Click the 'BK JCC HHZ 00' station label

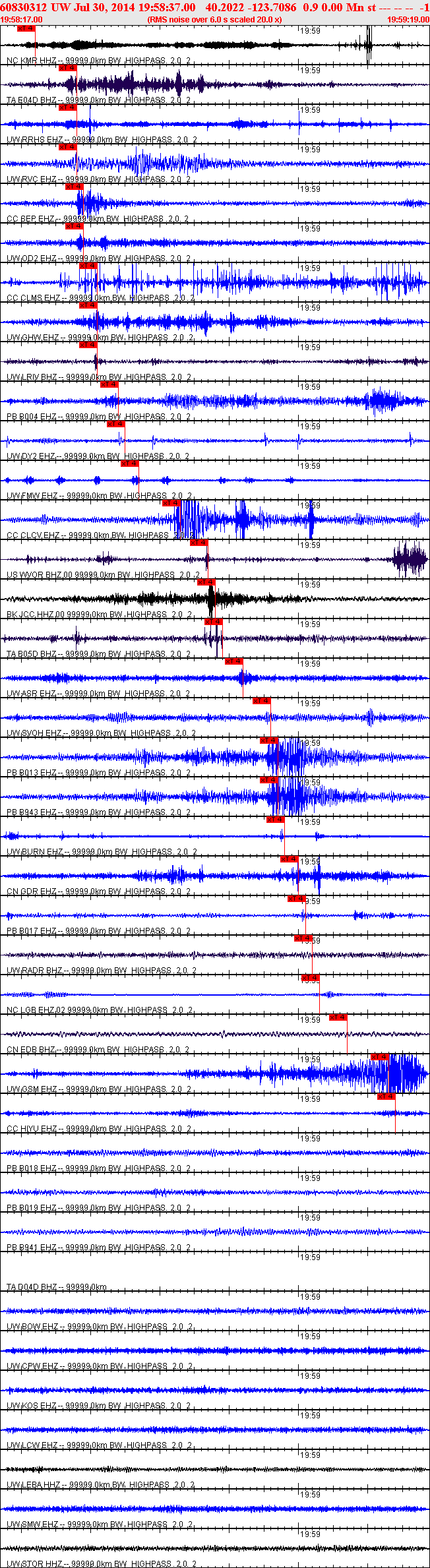36,615
